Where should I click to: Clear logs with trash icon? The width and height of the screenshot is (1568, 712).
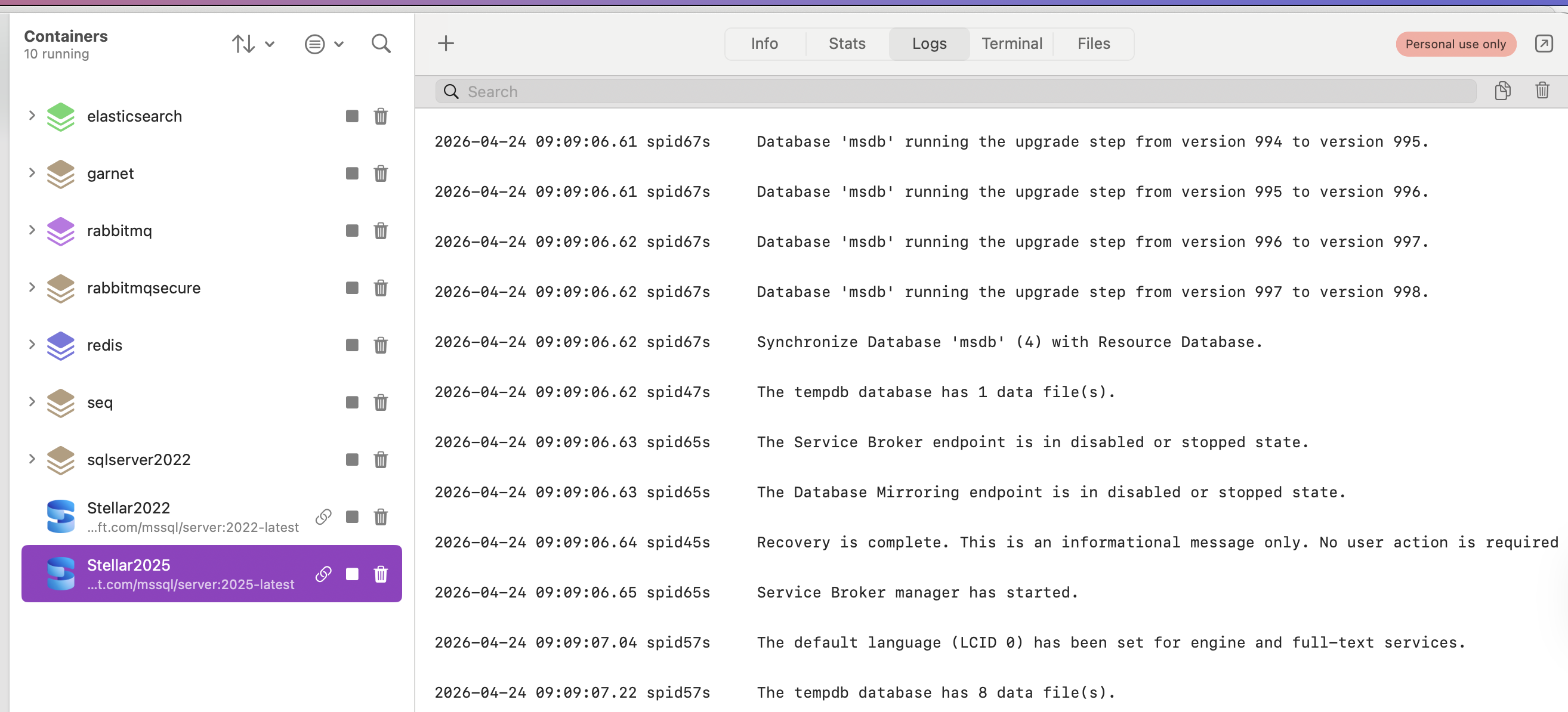(1542, 91)
